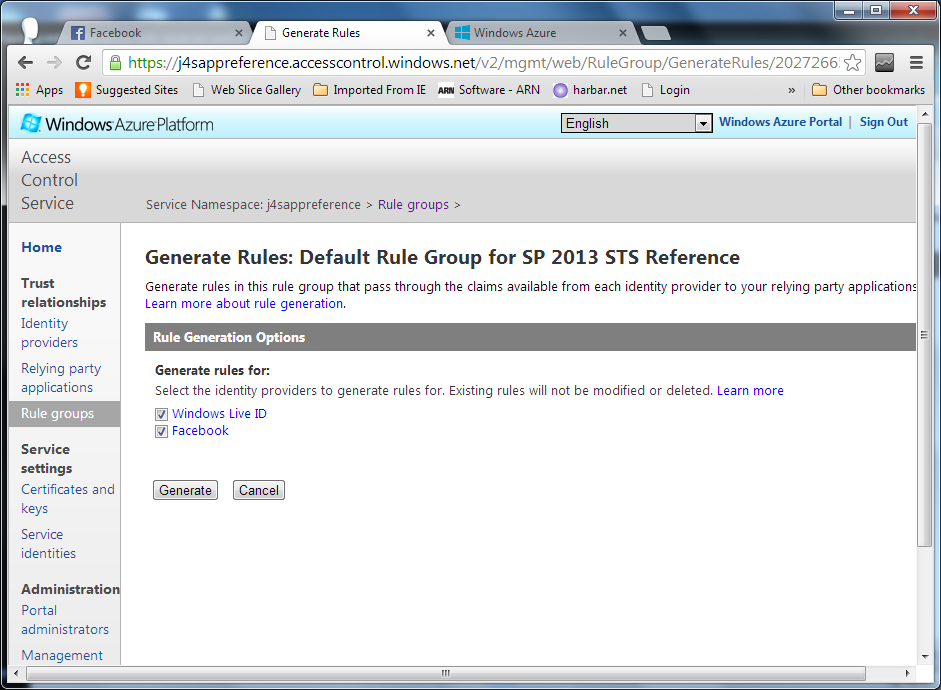Open Certificates and keys in the sidebar
The image size is (941, 690).
(68, 499)
